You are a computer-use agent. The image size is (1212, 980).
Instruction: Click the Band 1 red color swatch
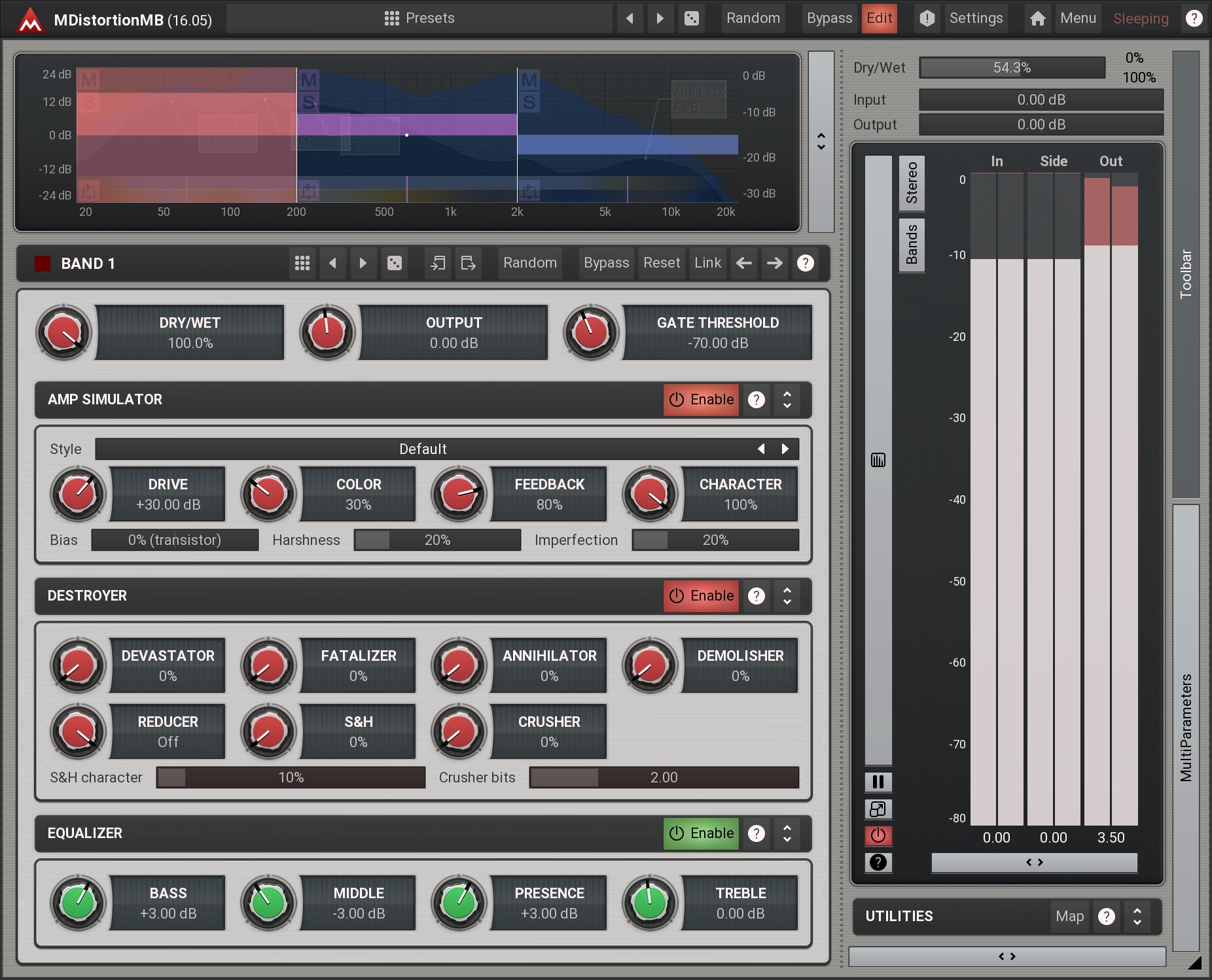[x=43, y=264]
